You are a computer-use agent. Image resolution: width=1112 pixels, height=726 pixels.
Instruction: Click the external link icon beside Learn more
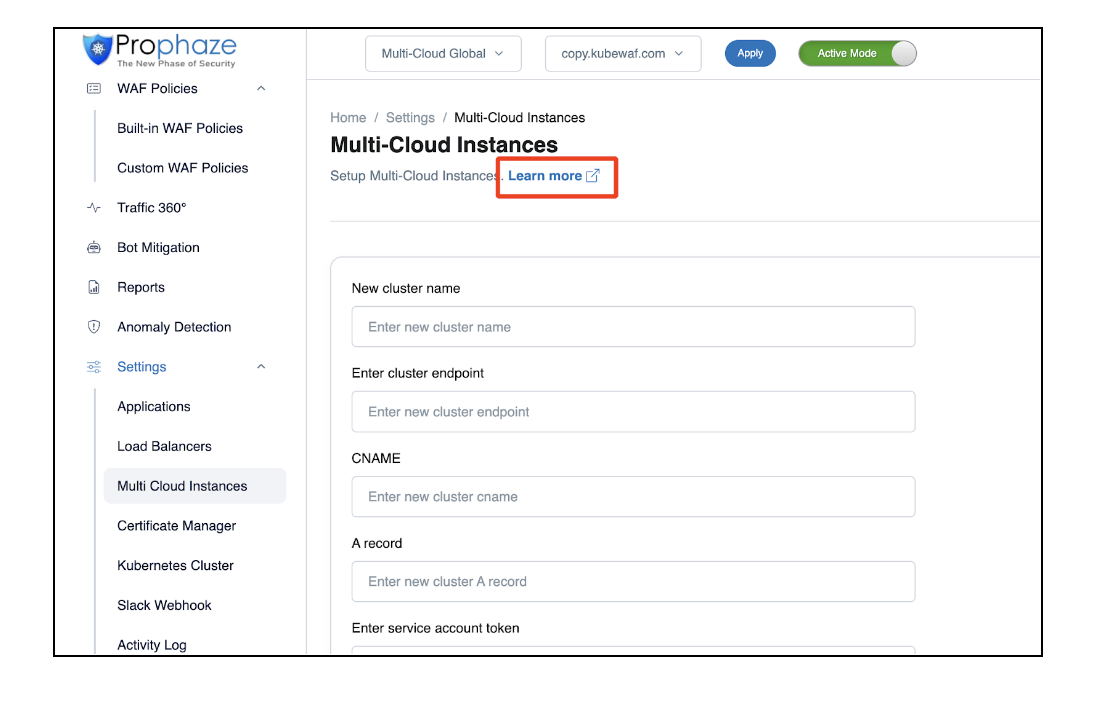coord(593,176)
